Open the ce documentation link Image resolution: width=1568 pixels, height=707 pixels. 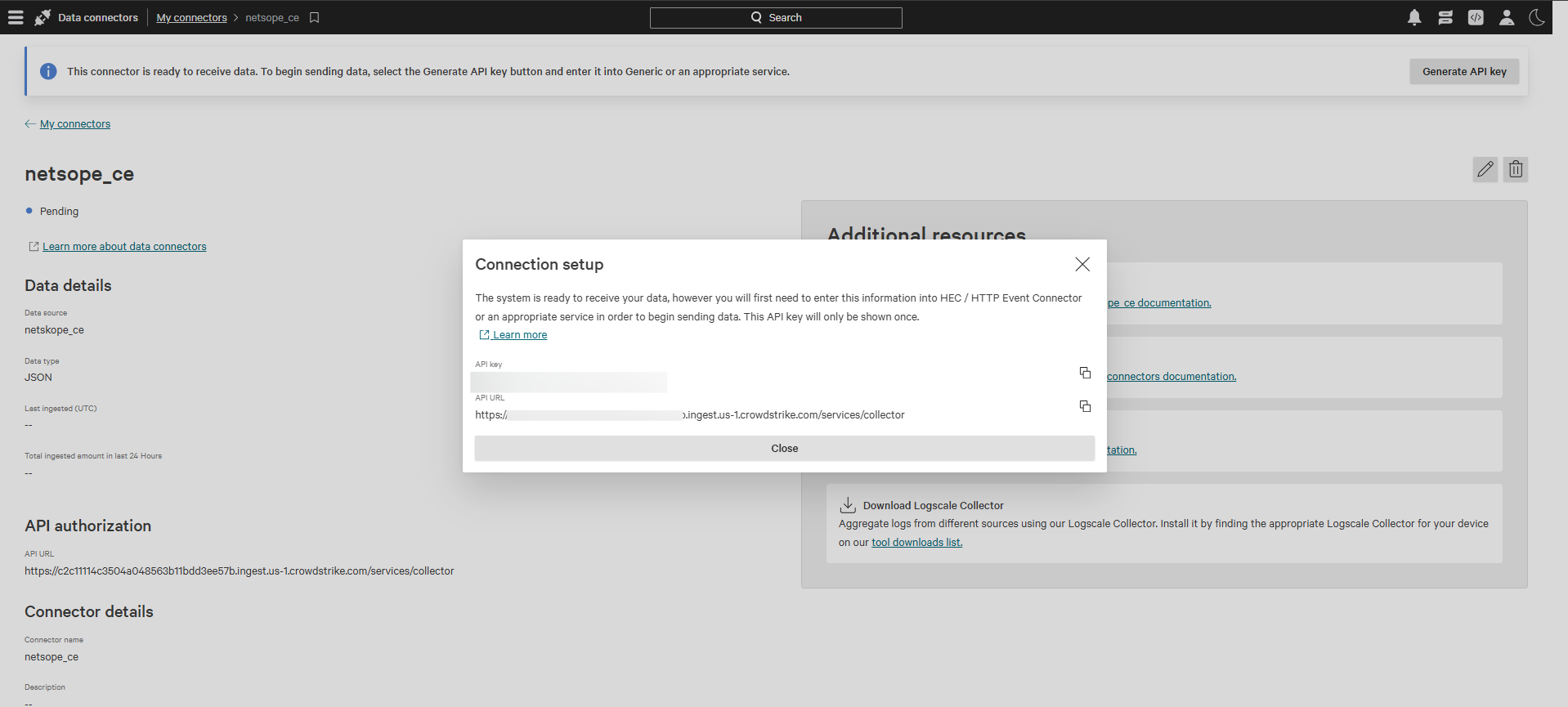(1159, 303)
